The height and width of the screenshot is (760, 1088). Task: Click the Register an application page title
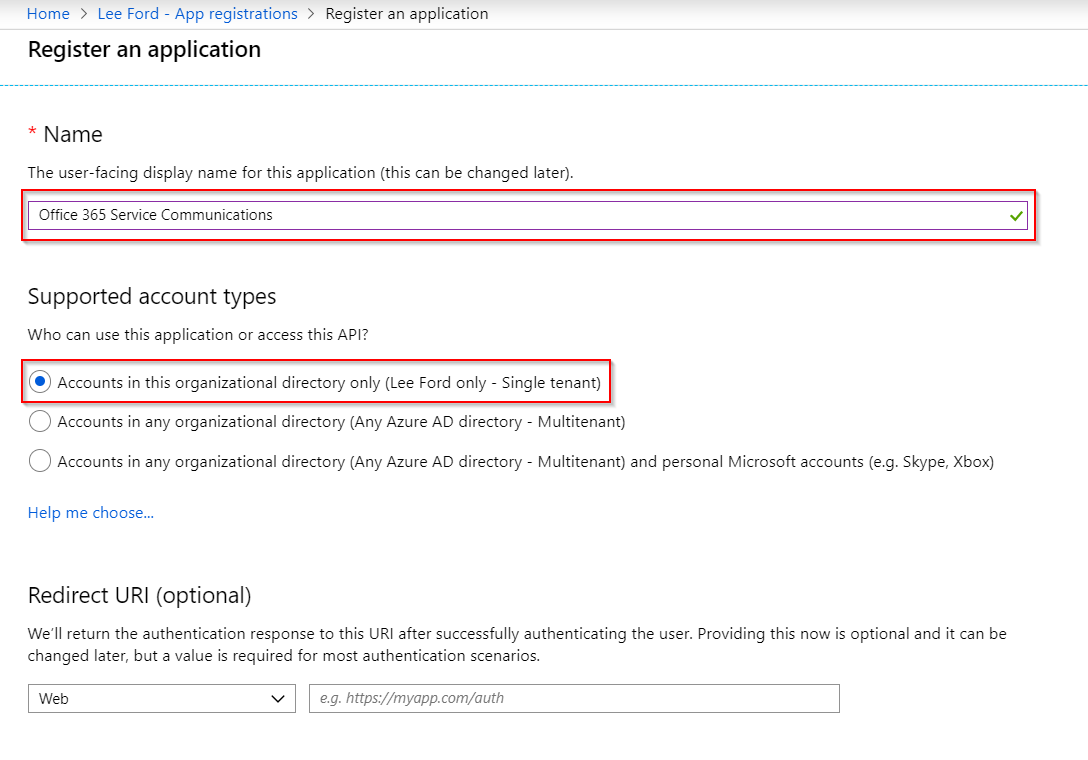pyautogui.click(x=144, y=49)
